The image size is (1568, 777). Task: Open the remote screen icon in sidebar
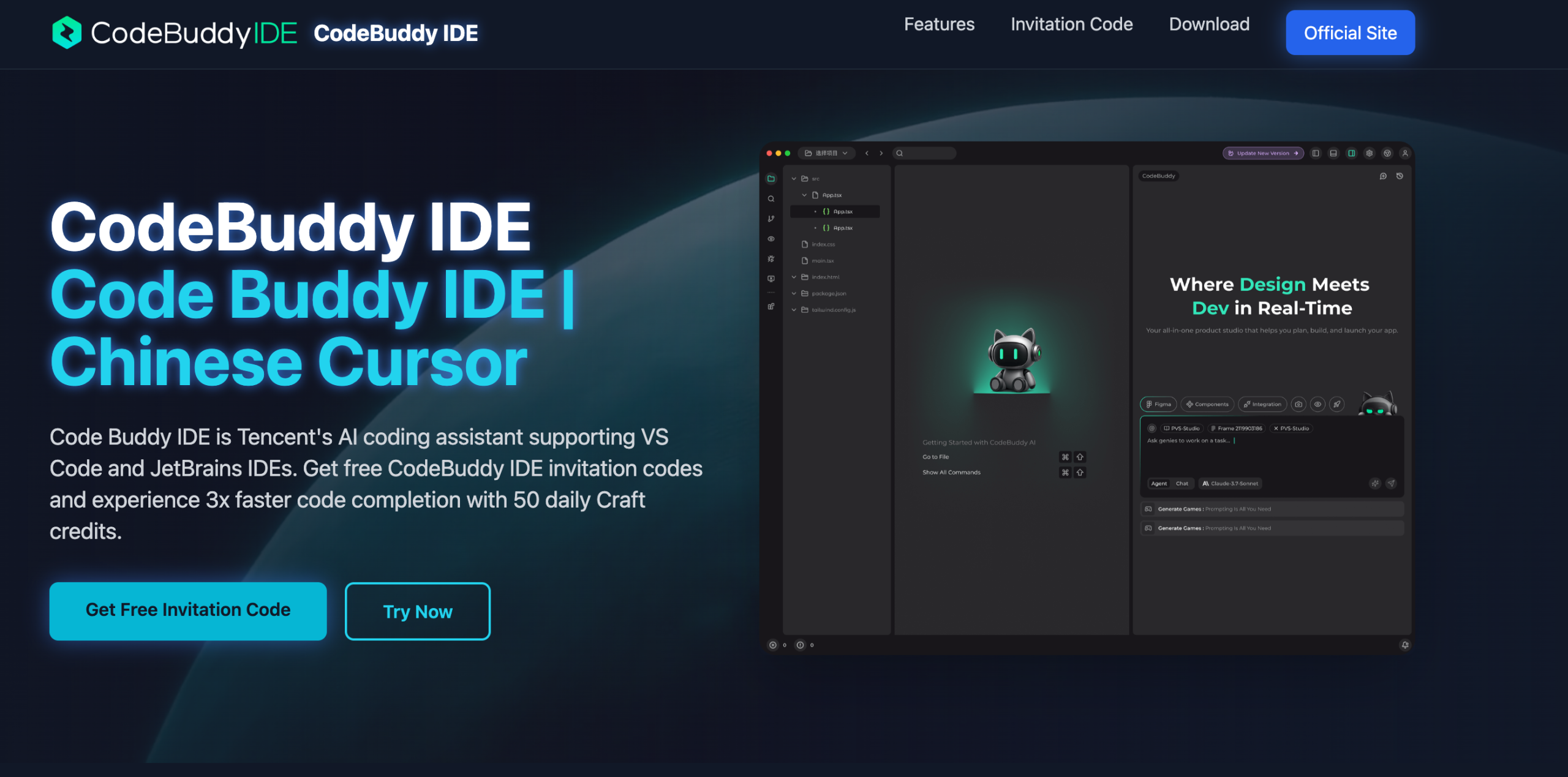tap(771, 279)
